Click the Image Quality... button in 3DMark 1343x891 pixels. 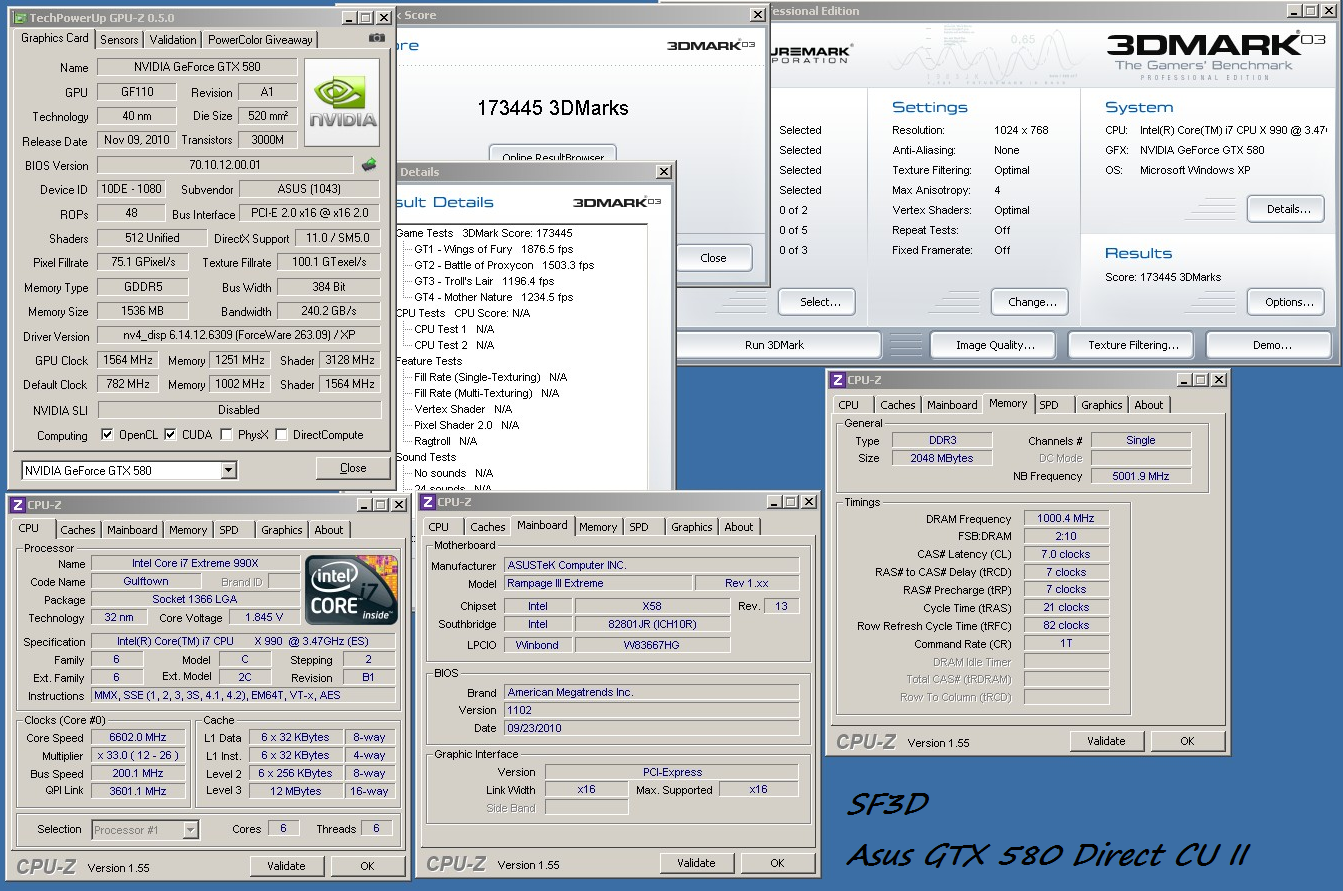[x=995, y=345]
